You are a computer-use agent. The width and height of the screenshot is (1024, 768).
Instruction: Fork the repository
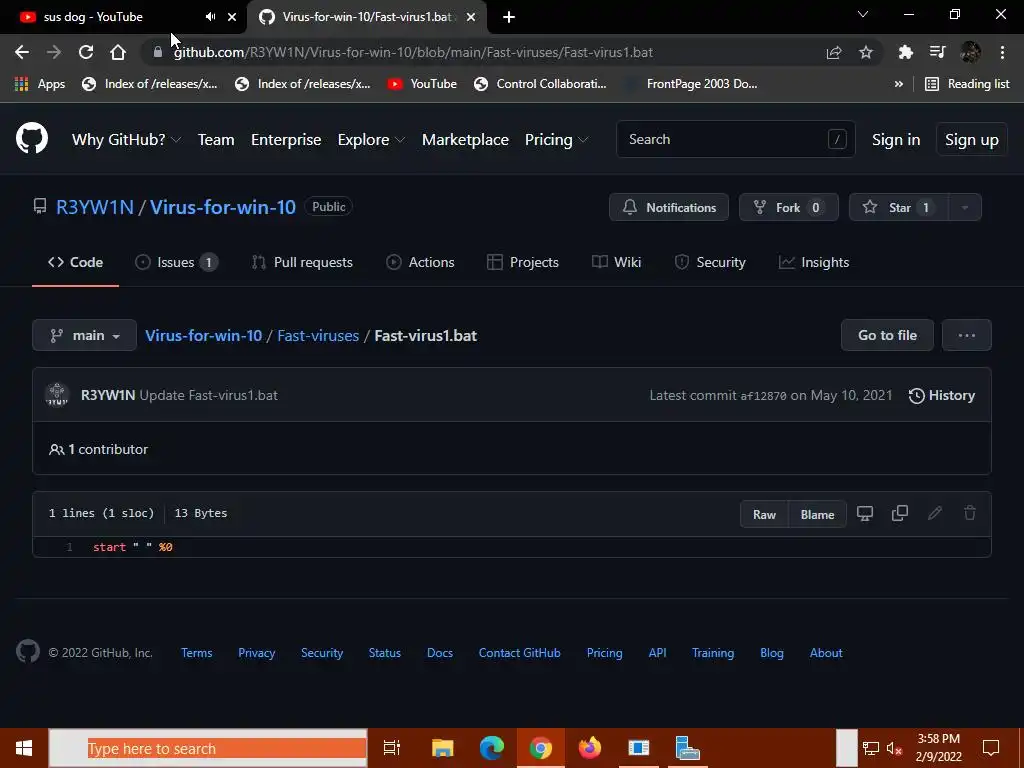[789, 207]
